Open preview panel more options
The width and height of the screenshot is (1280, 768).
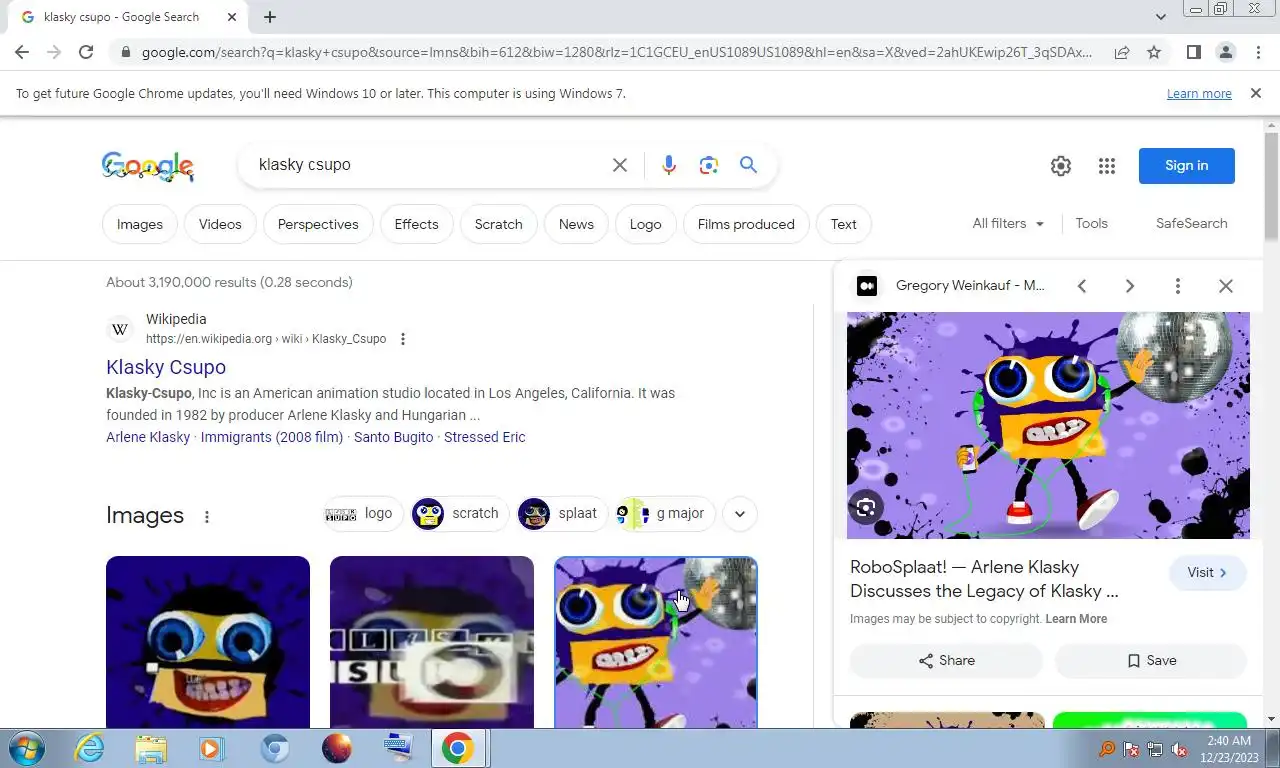[1177, 286]
